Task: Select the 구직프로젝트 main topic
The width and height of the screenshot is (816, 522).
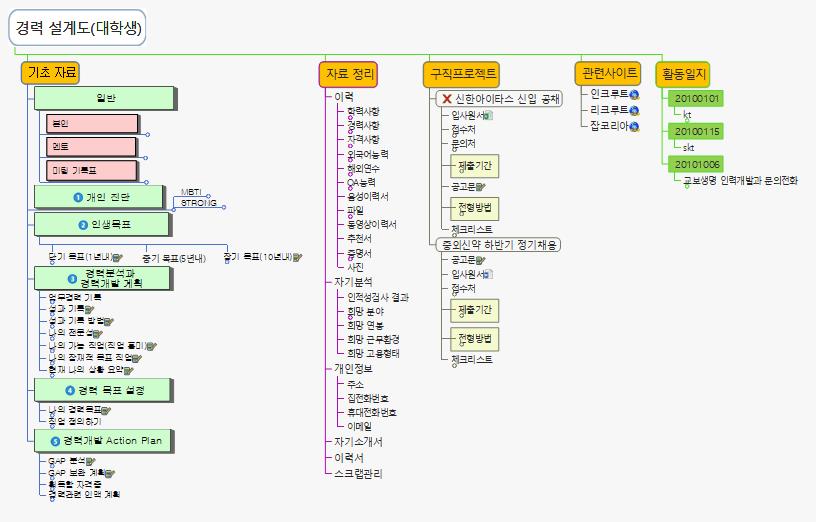Action: coord(461,73)
